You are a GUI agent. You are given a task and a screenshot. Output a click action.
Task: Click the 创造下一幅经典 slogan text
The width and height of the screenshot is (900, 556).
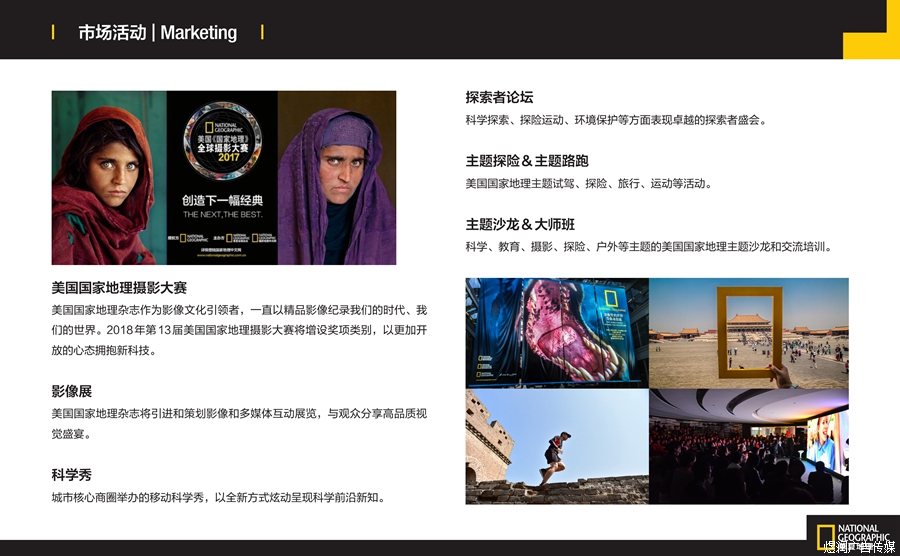coord(223,200)
